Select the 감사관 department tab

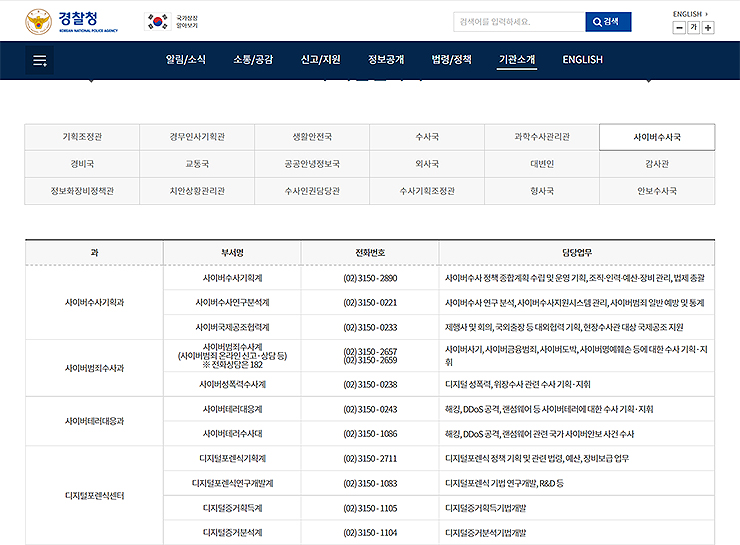click(657, 164)
